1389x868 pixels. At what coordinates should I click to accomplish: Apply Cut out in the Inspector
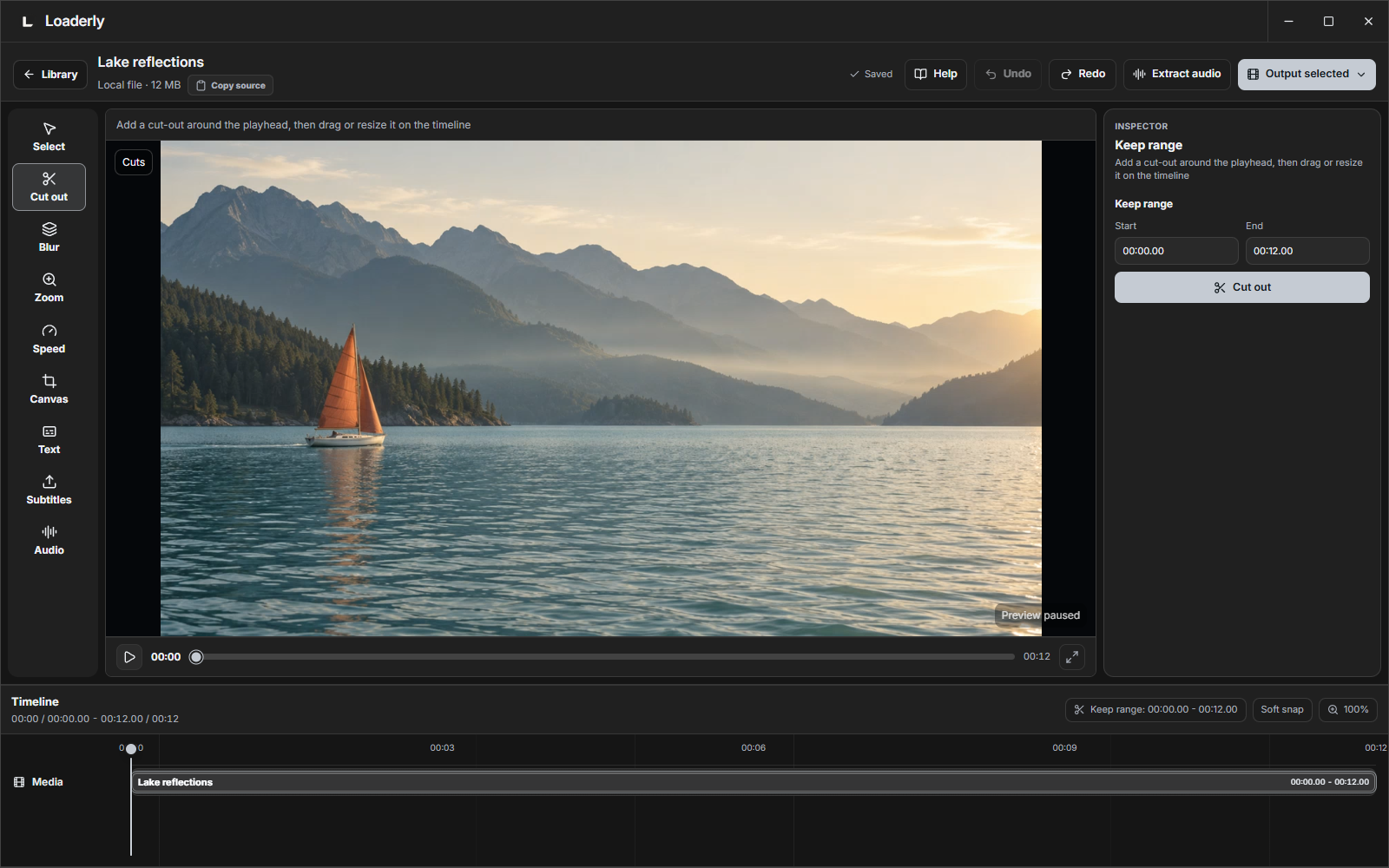coord(1242,287)
